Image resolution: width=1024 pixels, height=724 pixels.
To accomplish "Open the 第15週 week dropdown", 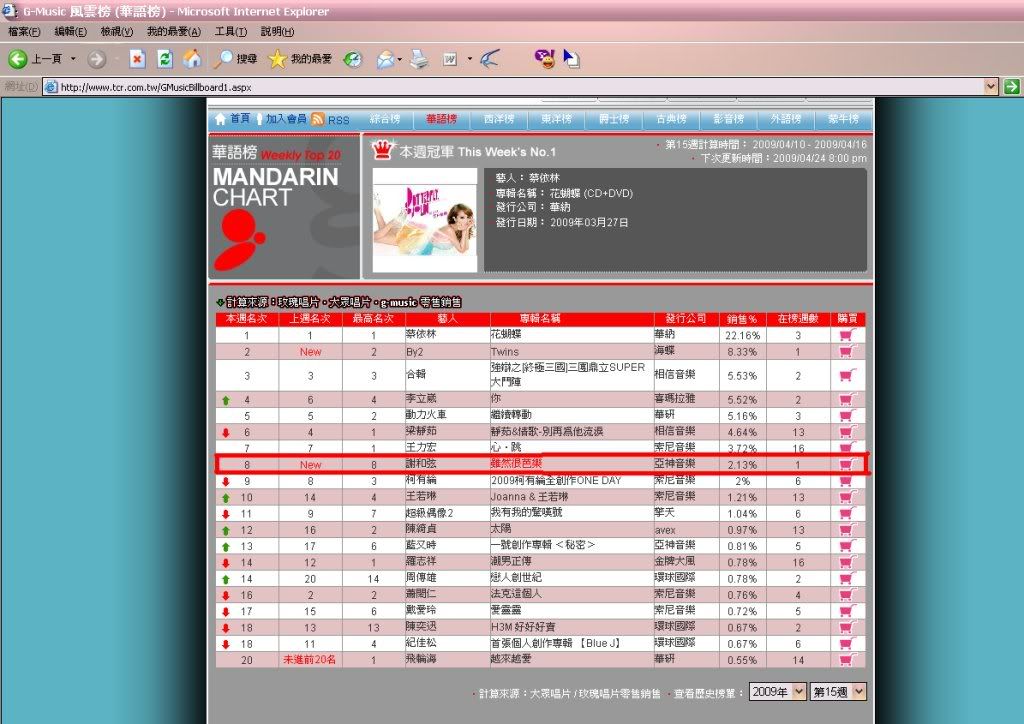I will [838, 692].
